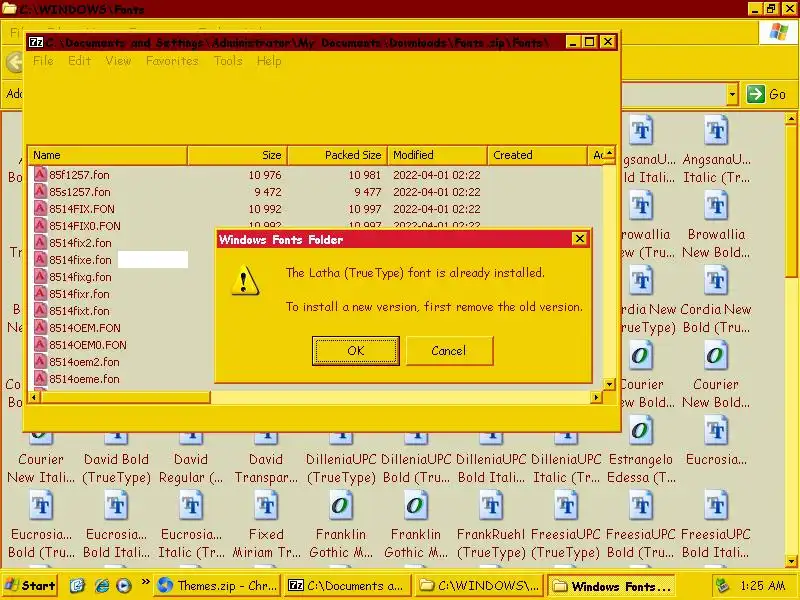800x600 pixels.
Task: Select 8514fixg.fon file icon
Action: point(40,277)
